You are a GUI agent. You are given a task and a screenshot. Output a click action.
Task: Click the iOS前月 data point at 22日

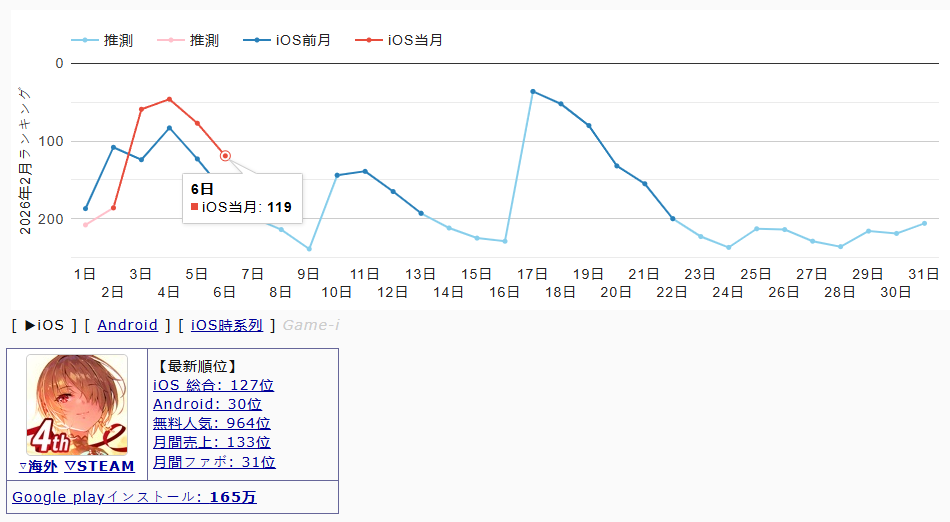pyautogui.click(x=673, y=219)
